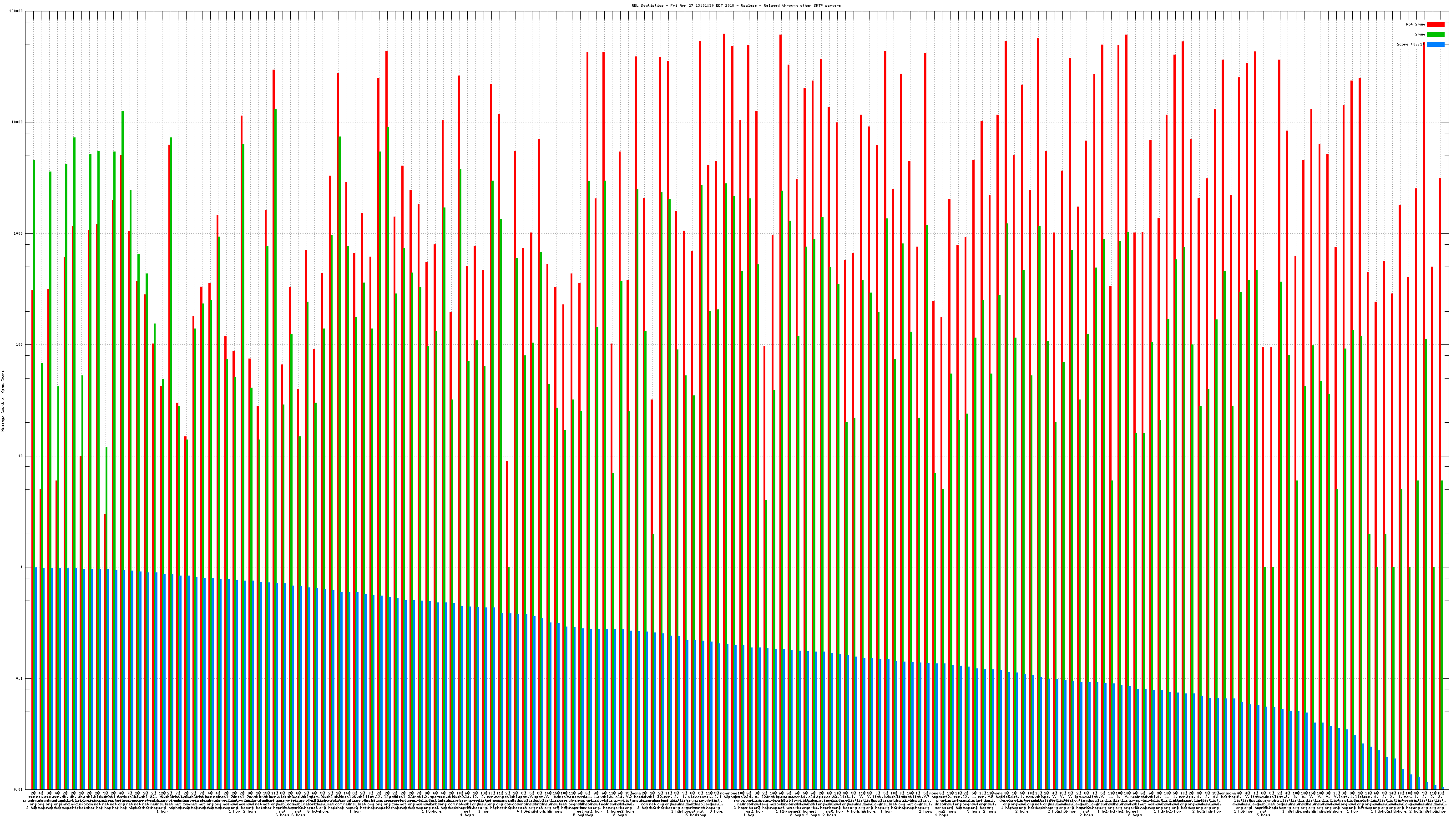Image resolution: width=1456 pixels, height=819 pixels.
Task: Click the 100 y-axis tick label
Action: (x=19, y=345)
